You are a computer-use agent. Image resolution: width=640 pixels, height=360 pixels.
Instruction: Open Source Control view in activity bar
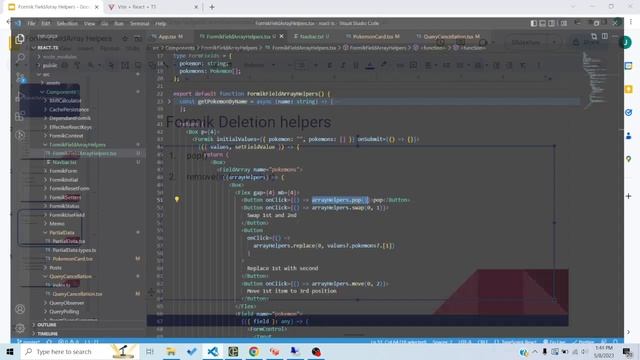coord(20,78)
